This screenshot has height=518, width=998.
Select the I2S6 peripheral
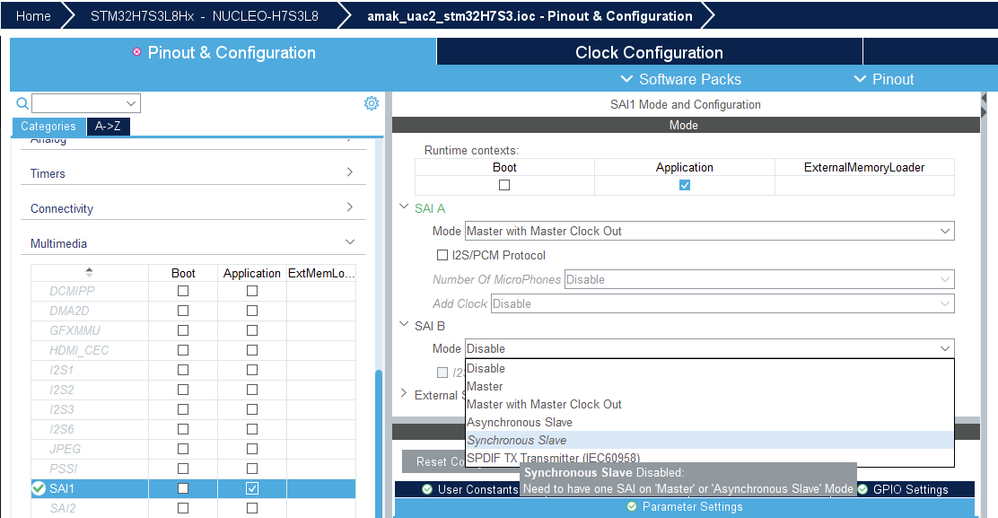pyautogui.click(x=62, y=429)
